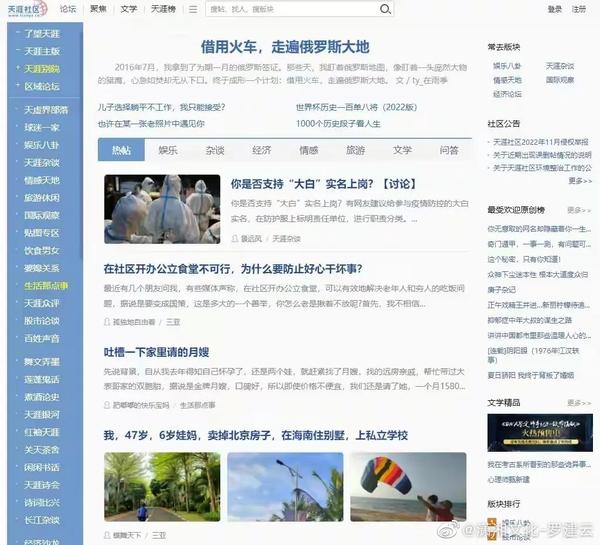Click the parachute beach thumbnail
Image resolution: width=600 pixels, height=545 pixels.
[x=408, y=487]
